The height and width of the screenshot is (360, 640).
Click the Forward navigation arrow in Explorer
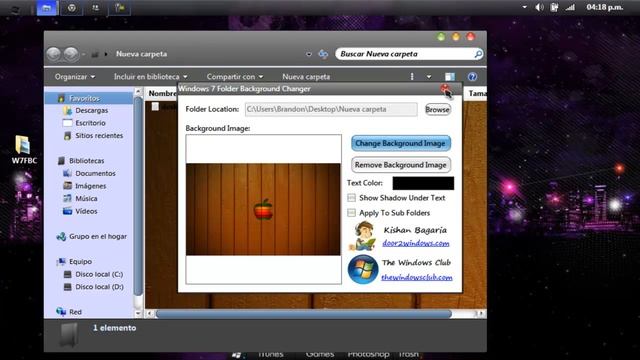click(71, 54)
